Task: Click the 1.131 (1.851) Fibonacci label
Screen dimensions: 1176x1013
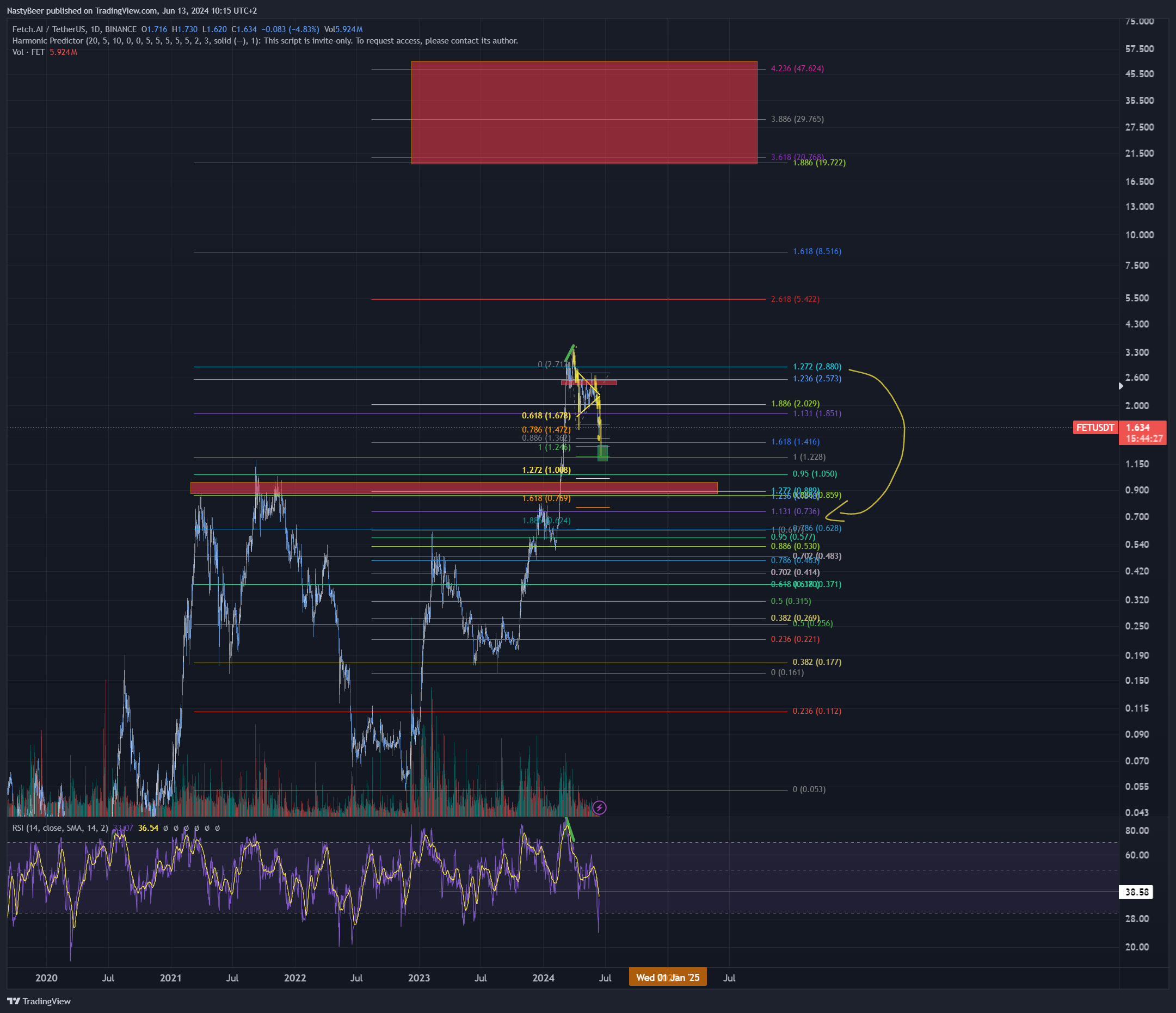Action: point(817,413)
